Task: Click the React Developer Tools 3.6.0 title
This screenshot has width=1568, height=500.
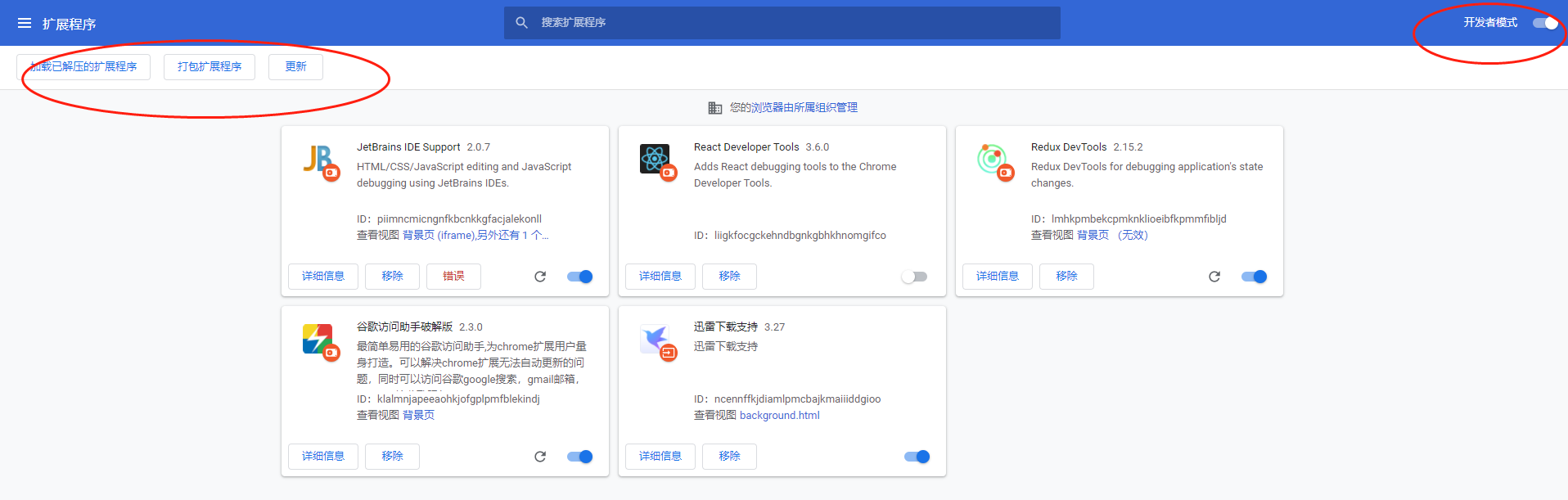Action: click(761, 147)
